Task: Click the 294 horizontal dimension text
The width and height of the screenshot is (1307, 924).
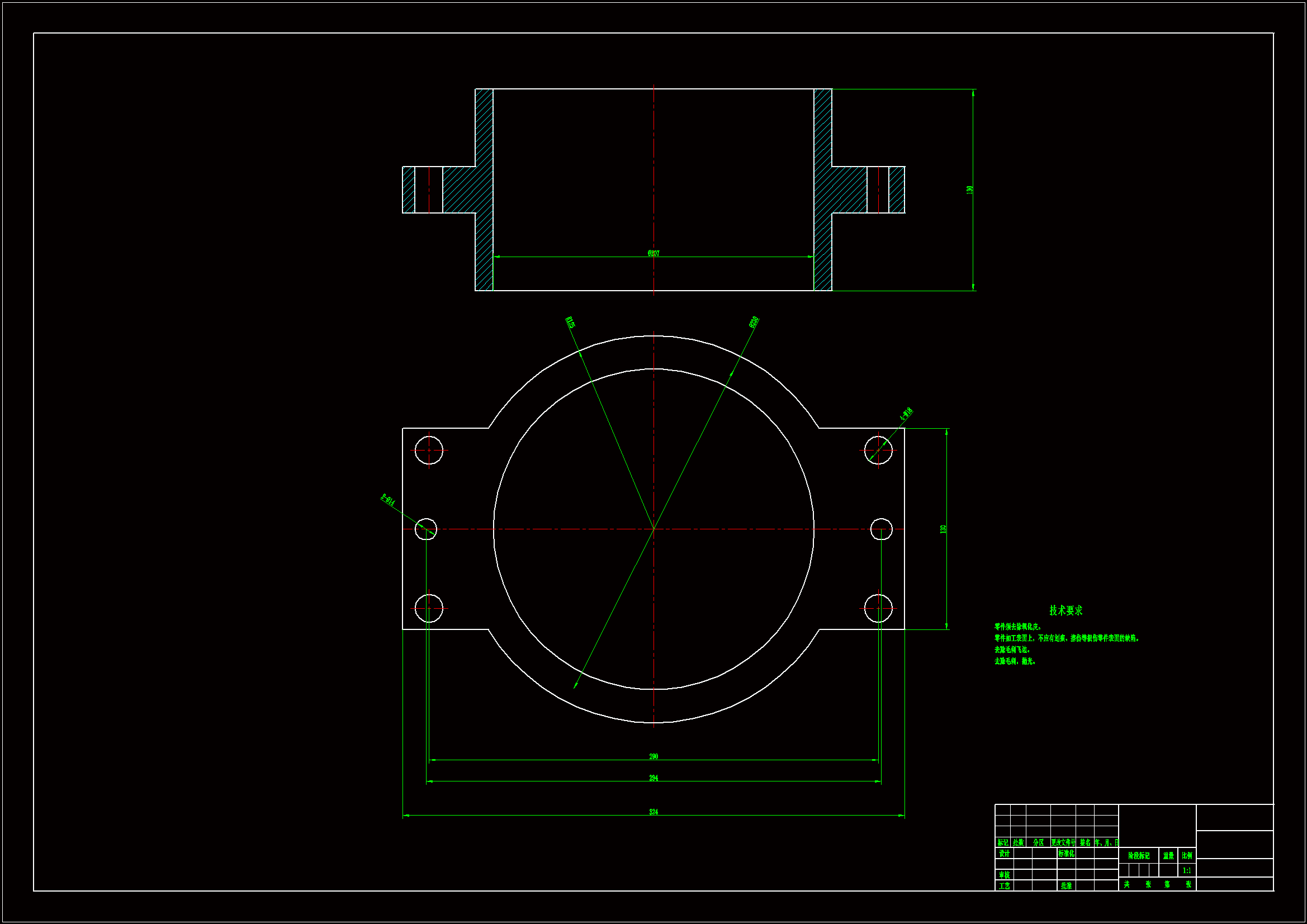Action: click(654, 778)
